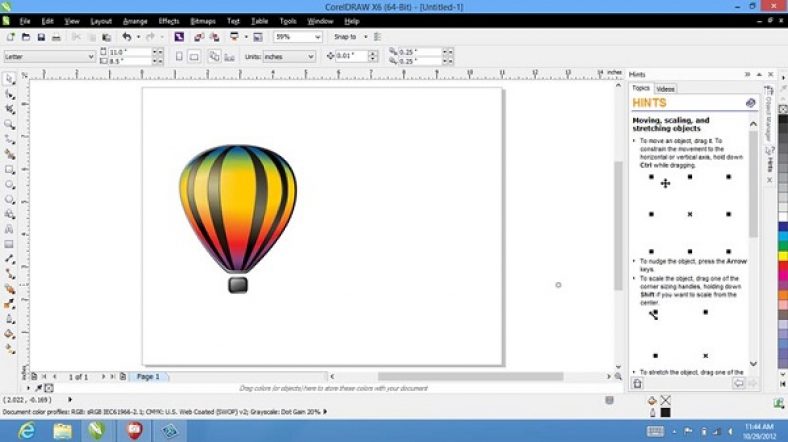Undo the last action
Viewport: 788px width, 442px height.
127,37
